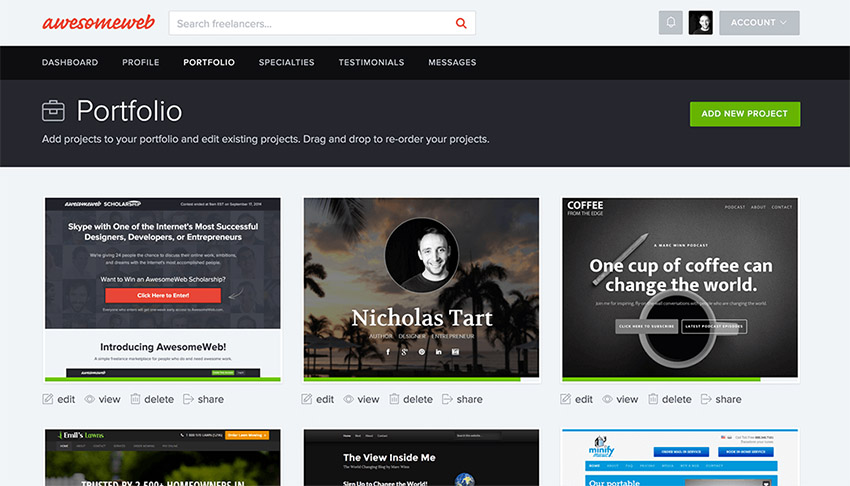Screen dimensions: 850x486
Task: Click the red search magnifier icon
Action: click(461, 23)
